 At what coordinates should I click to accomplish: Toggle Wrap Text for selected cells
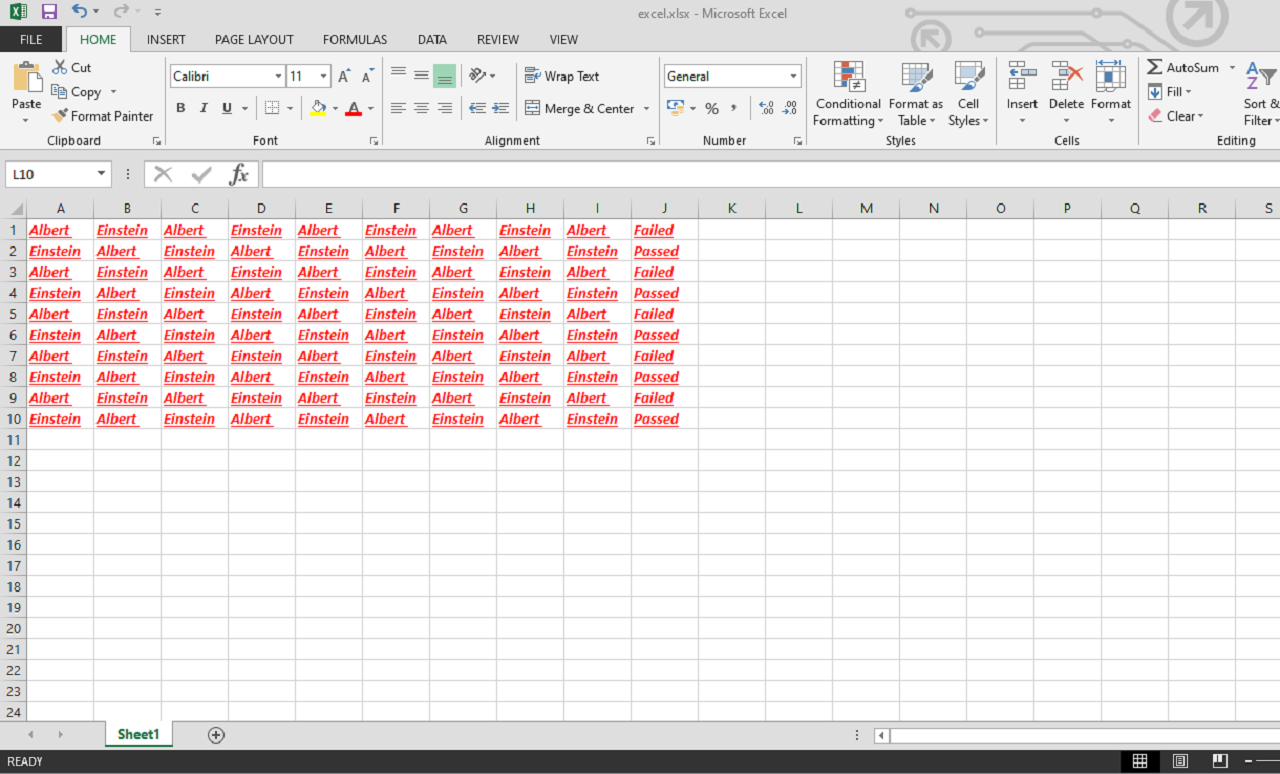[561, 76]
